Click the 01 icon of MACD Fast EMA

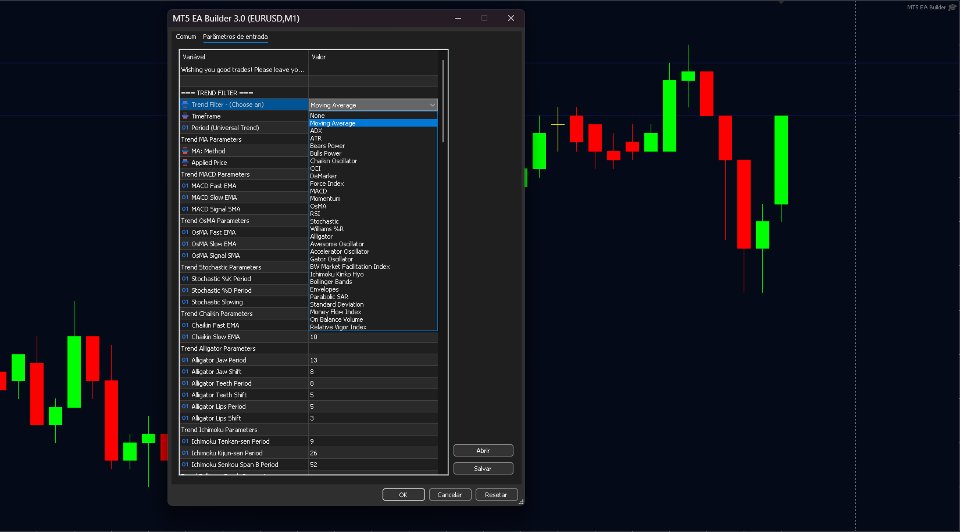pyautogui.click(x=185, y=185)
